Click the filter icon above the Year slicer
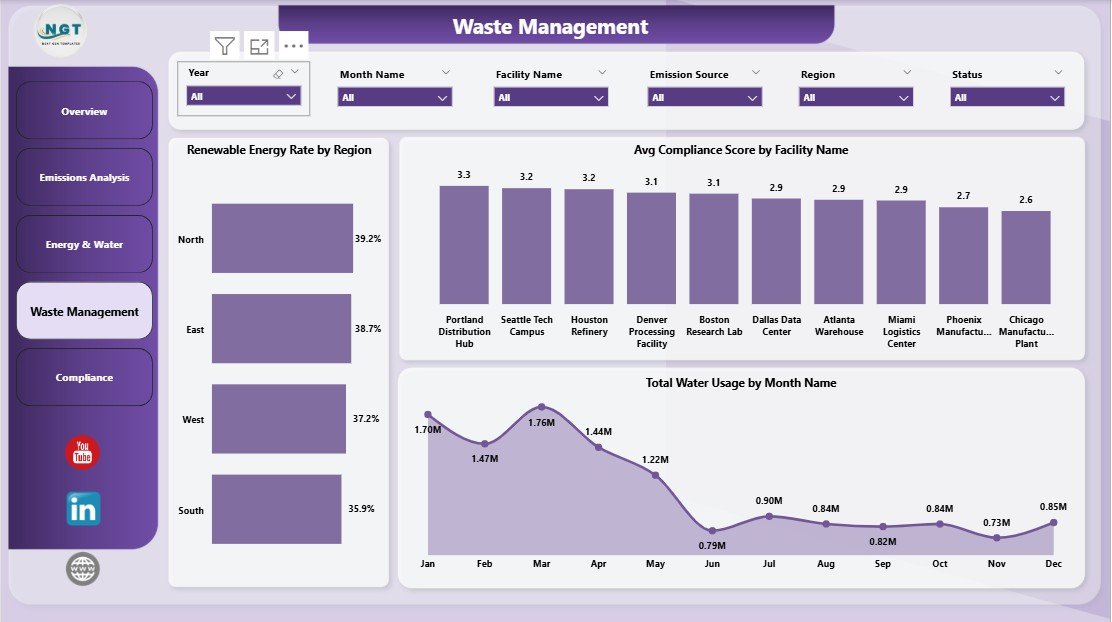 point(223,45)
